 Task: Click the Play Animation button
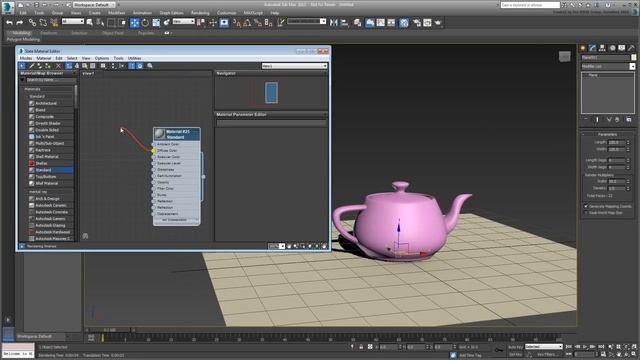[585, 347]
